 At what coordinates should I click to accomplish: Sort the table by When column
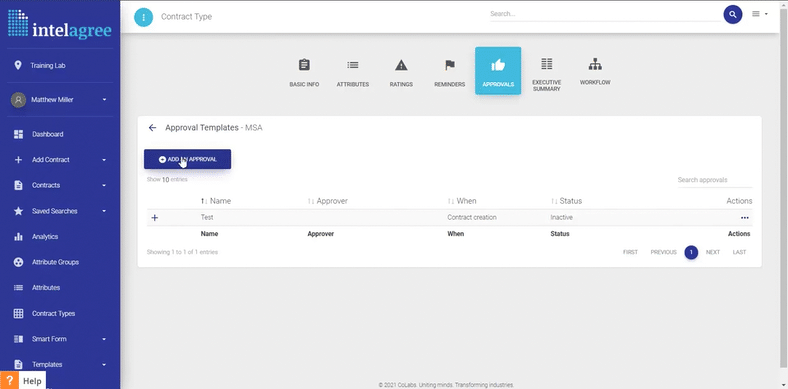pyautogui.click(x=462, y=201)
